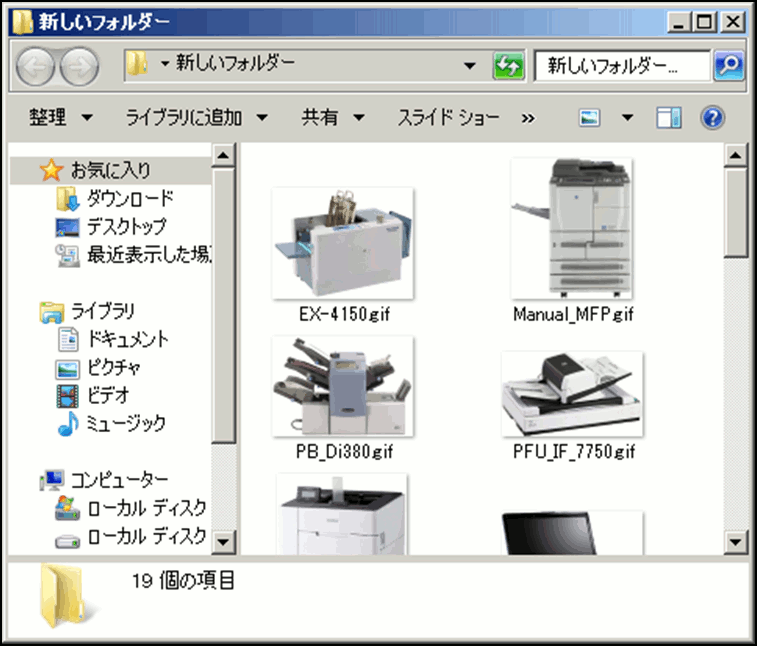This screenshot has height=646, width=757.
Task: Click file list scrollbar down arrow
Action: (x=736, y=541)
